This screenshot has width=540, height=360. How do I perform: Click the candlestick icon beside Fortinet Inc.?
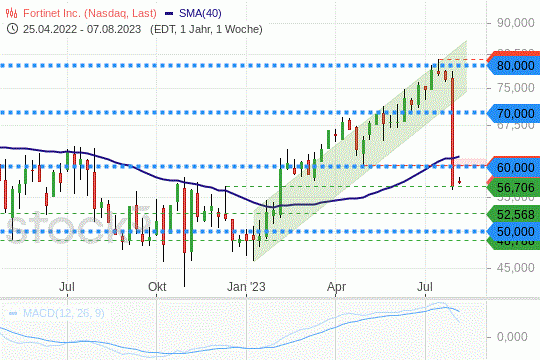[12, 13]
